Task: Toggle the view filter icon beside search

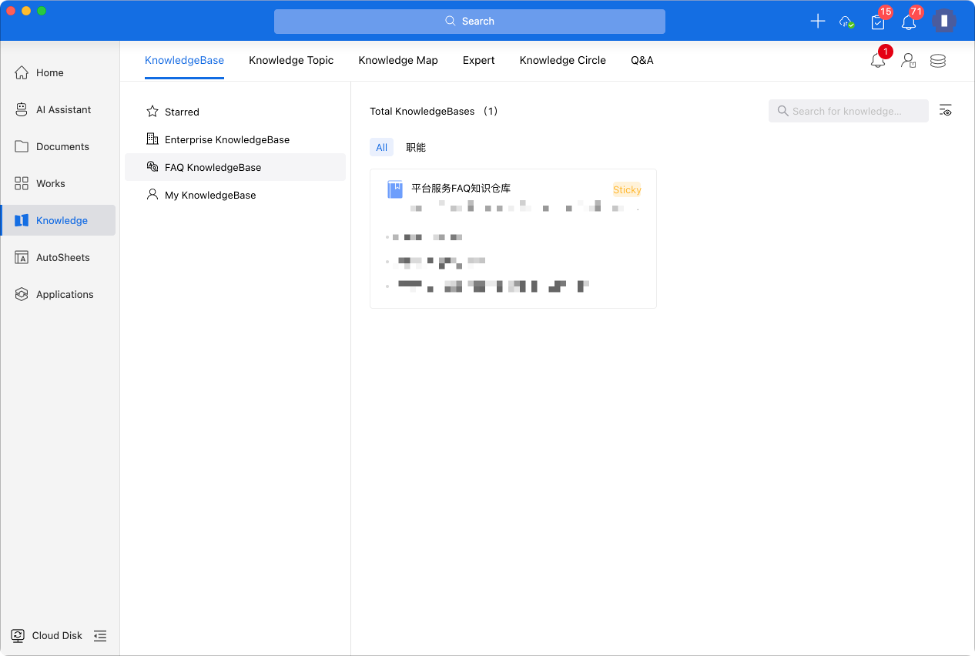Action: (945, 111)
